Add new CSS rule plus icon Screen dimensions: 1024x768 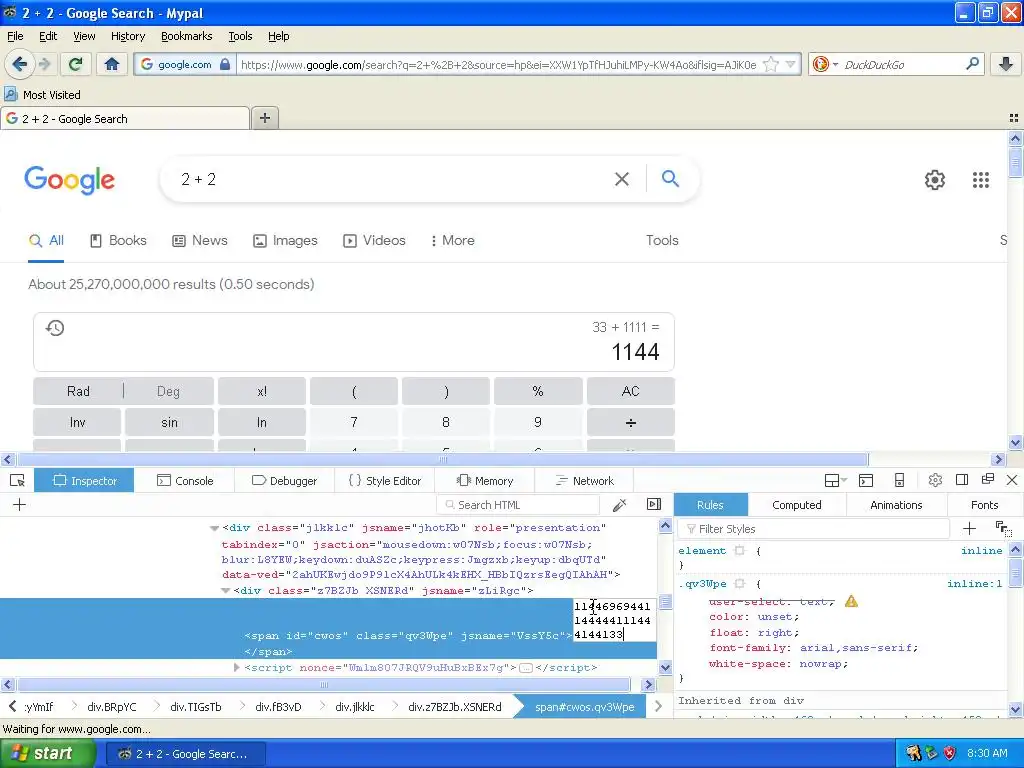click(x=969, y=528)
